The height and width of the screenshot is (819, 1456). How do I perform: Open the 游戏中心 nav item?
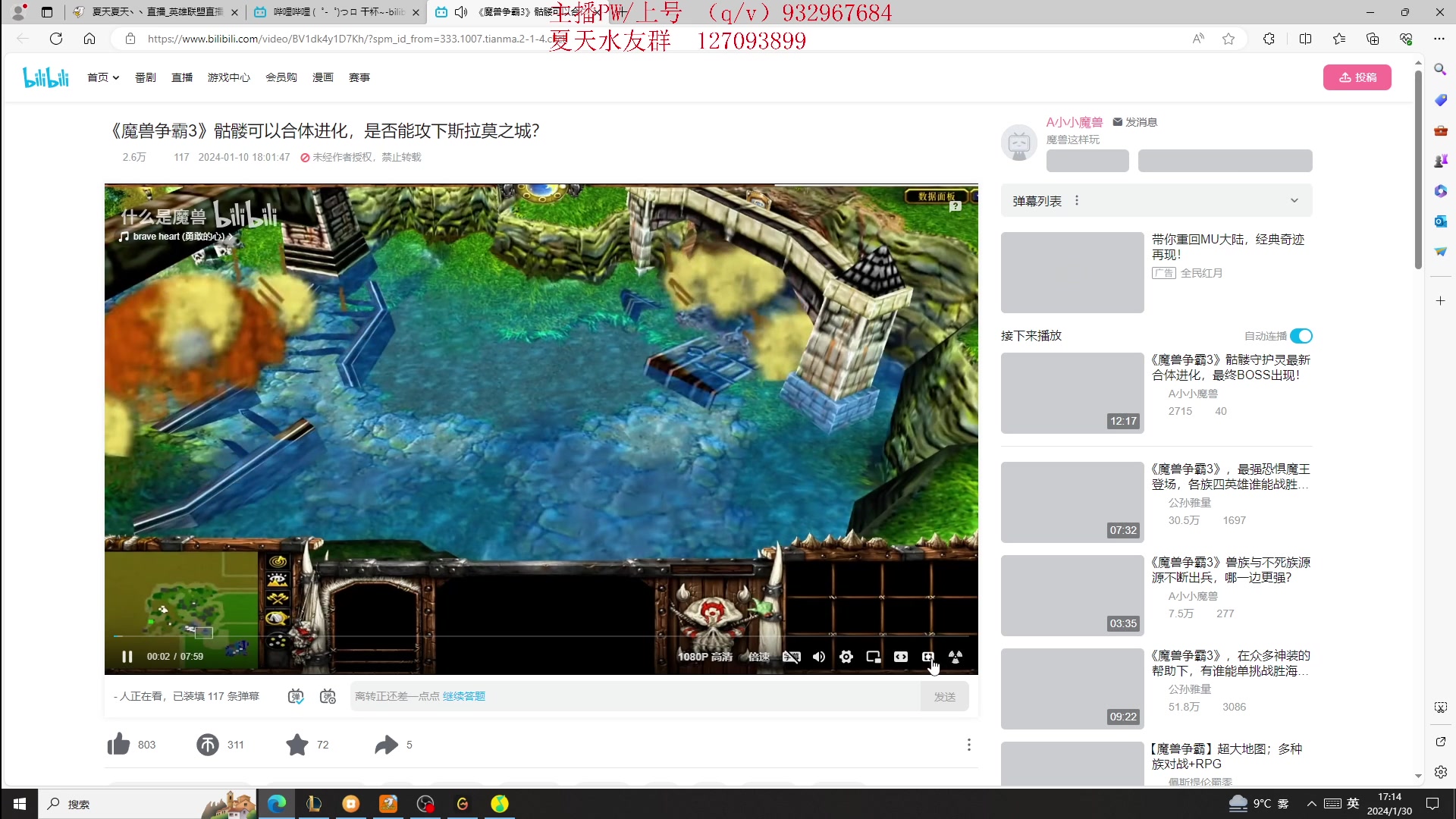(x=228, y=77)
